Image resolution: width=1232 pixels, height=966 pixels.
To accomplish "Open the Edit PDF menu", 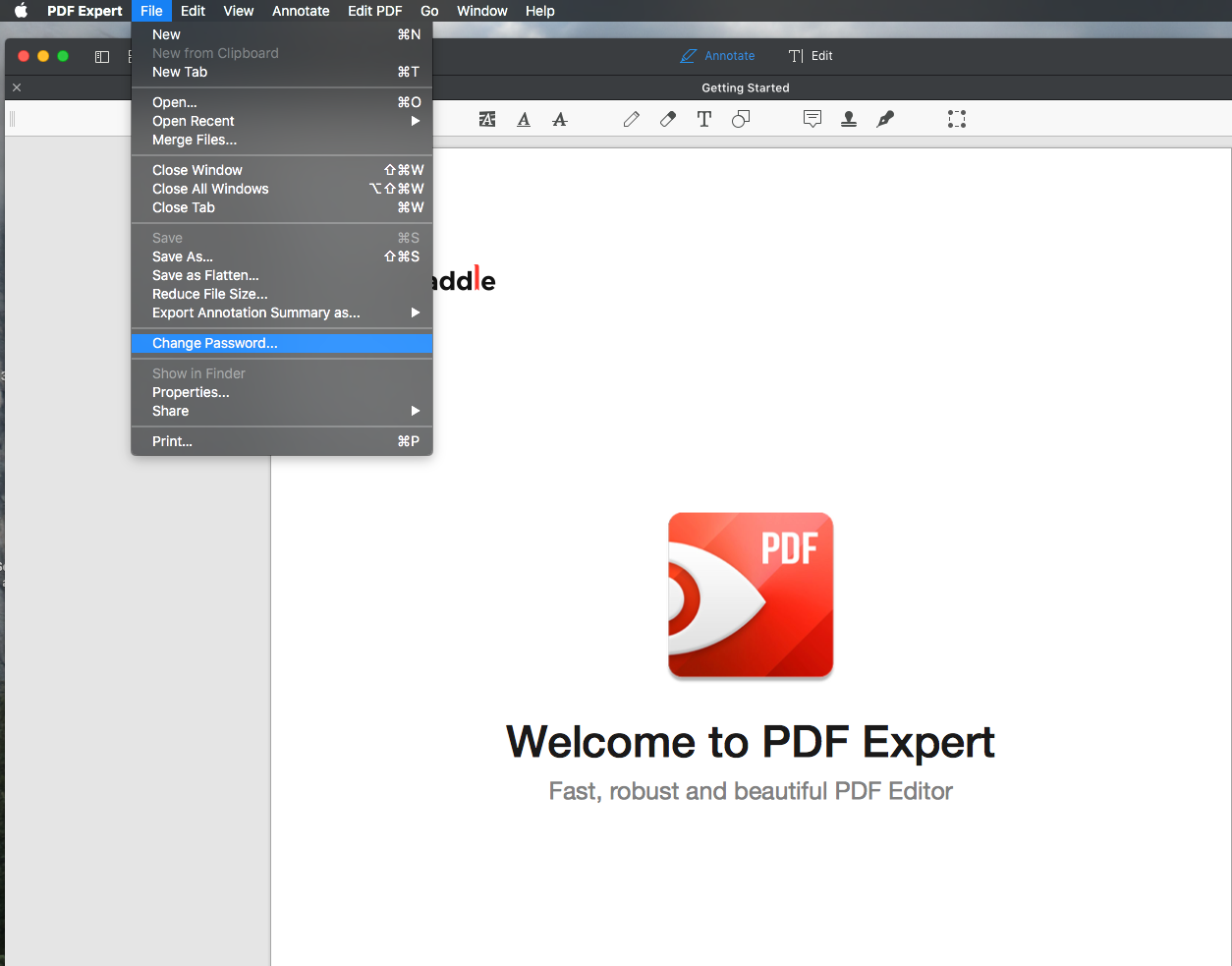I will pos(375,11).
